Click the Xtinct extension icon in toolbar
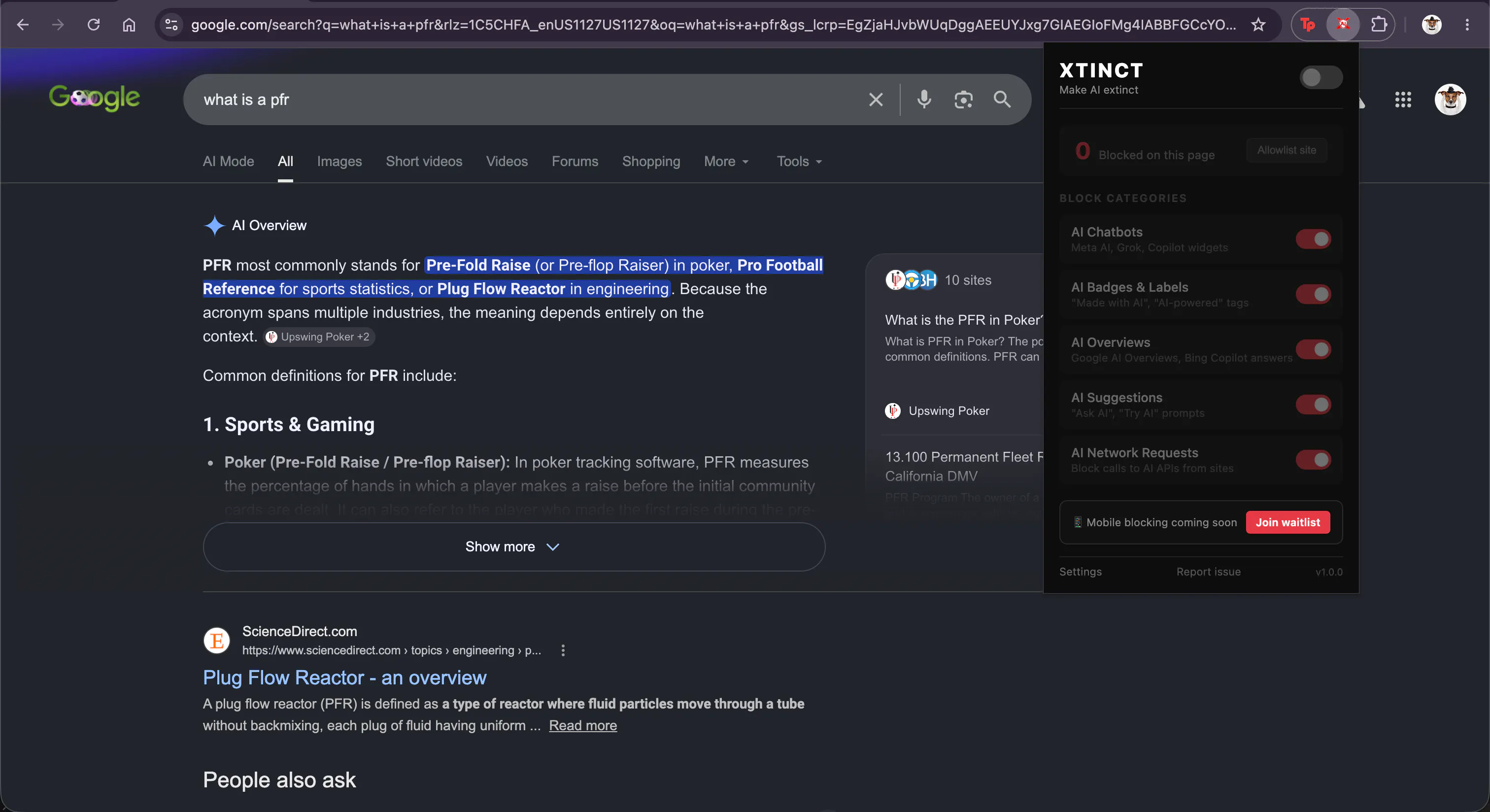 tap(1343, 24)
